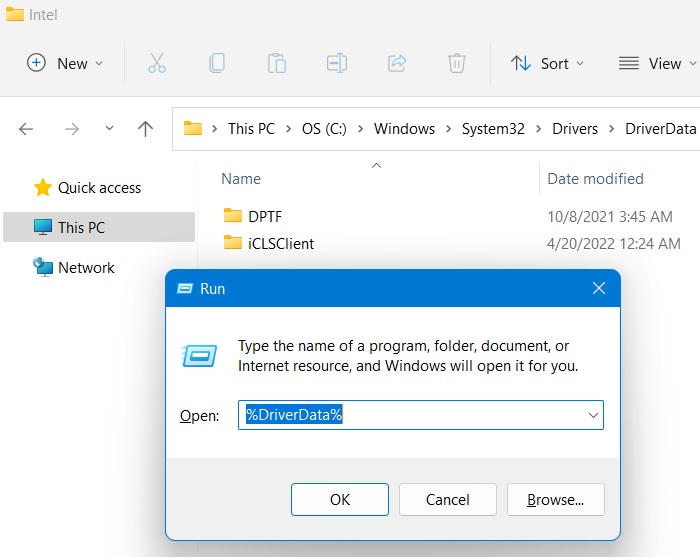700x557 pixels.
Task: Click the Open text field in Run
Action: point(421,415)
